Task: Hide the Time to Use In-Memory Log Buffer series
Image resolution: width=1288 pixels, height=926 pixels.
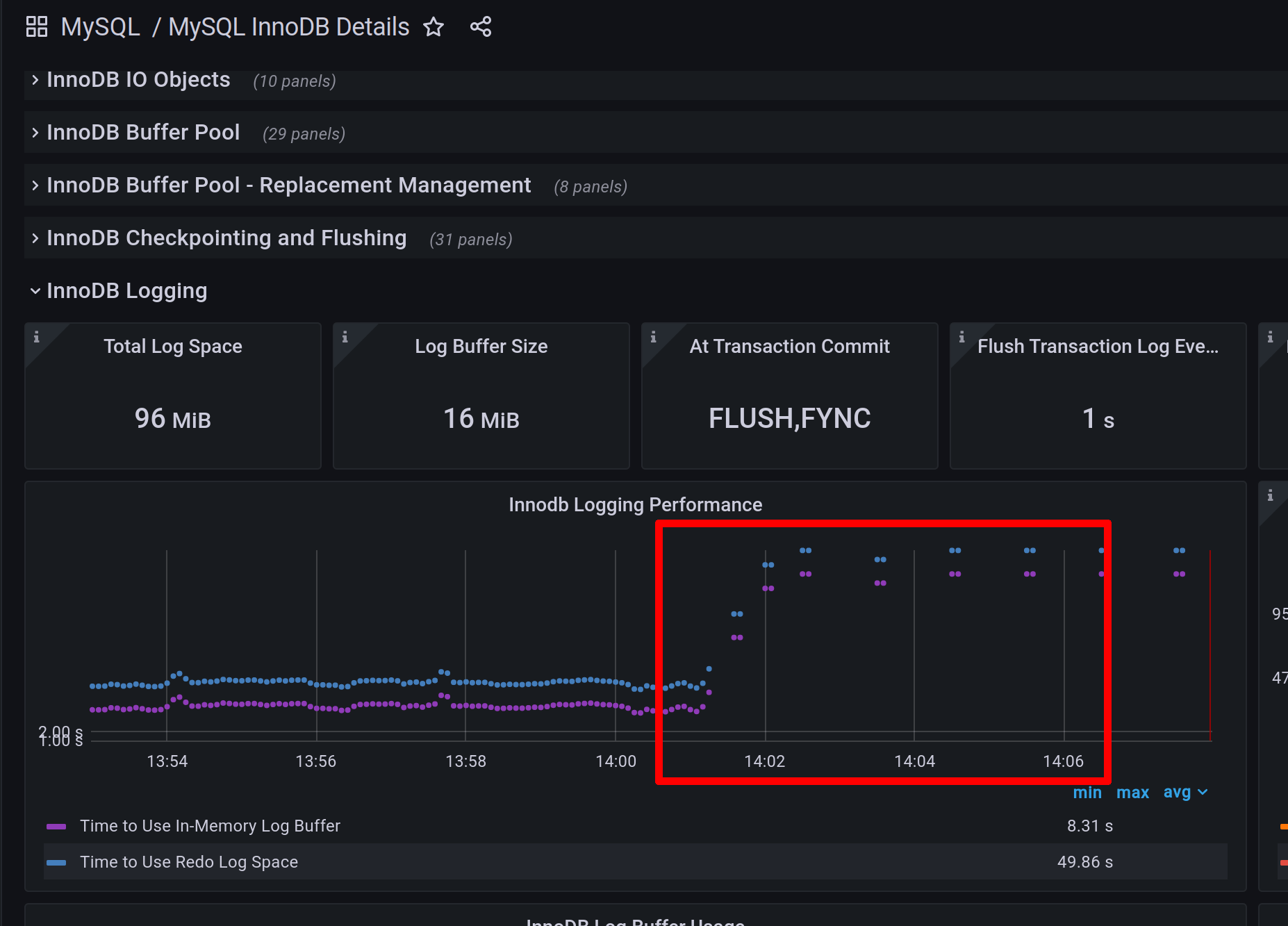Action: coord(209,825)
